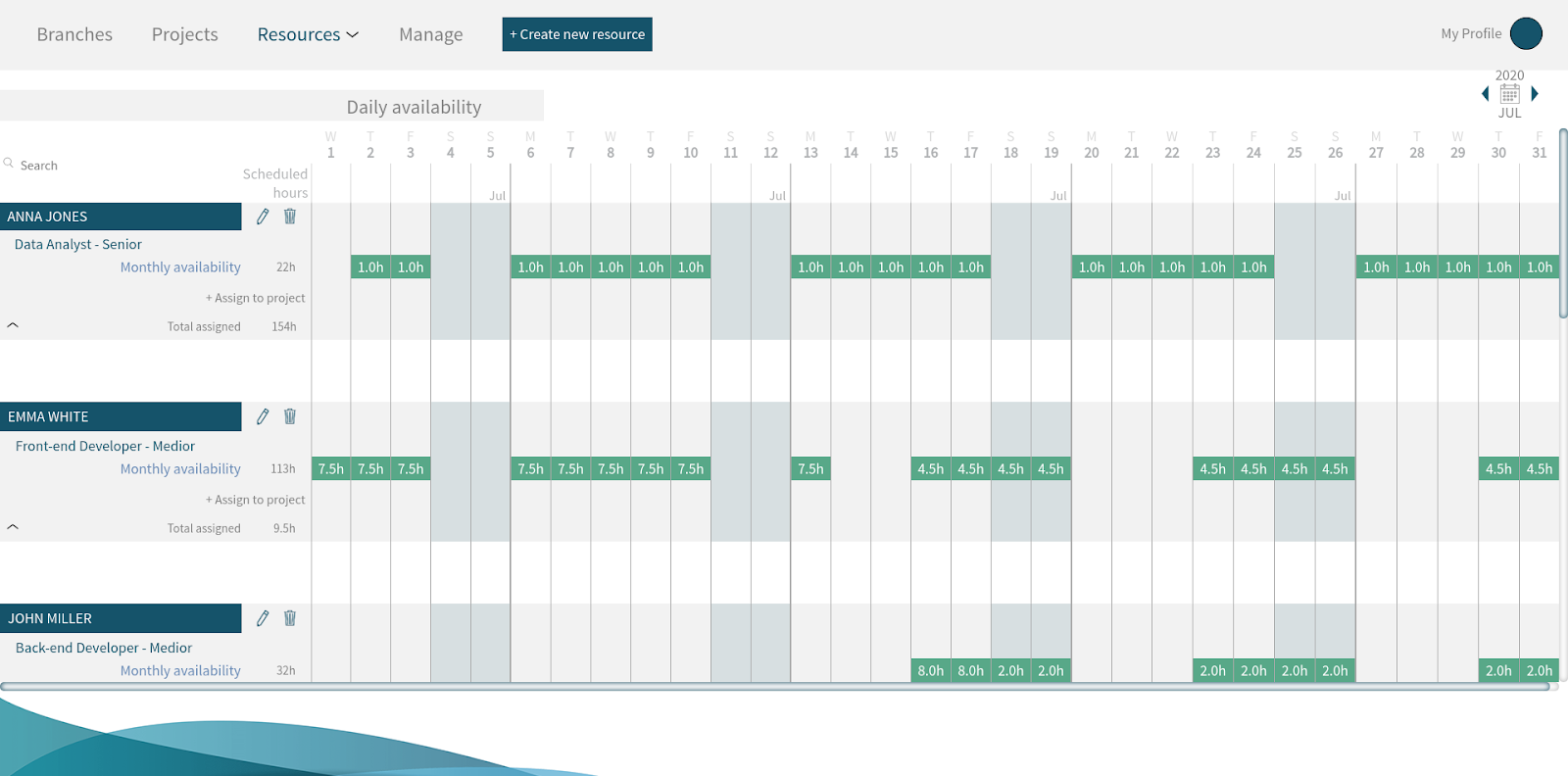Viewport: 1568px width, 776px height.
Task: Edit Emma White with pencil icon
Action: pyautogui.click(x=263, y=416)
